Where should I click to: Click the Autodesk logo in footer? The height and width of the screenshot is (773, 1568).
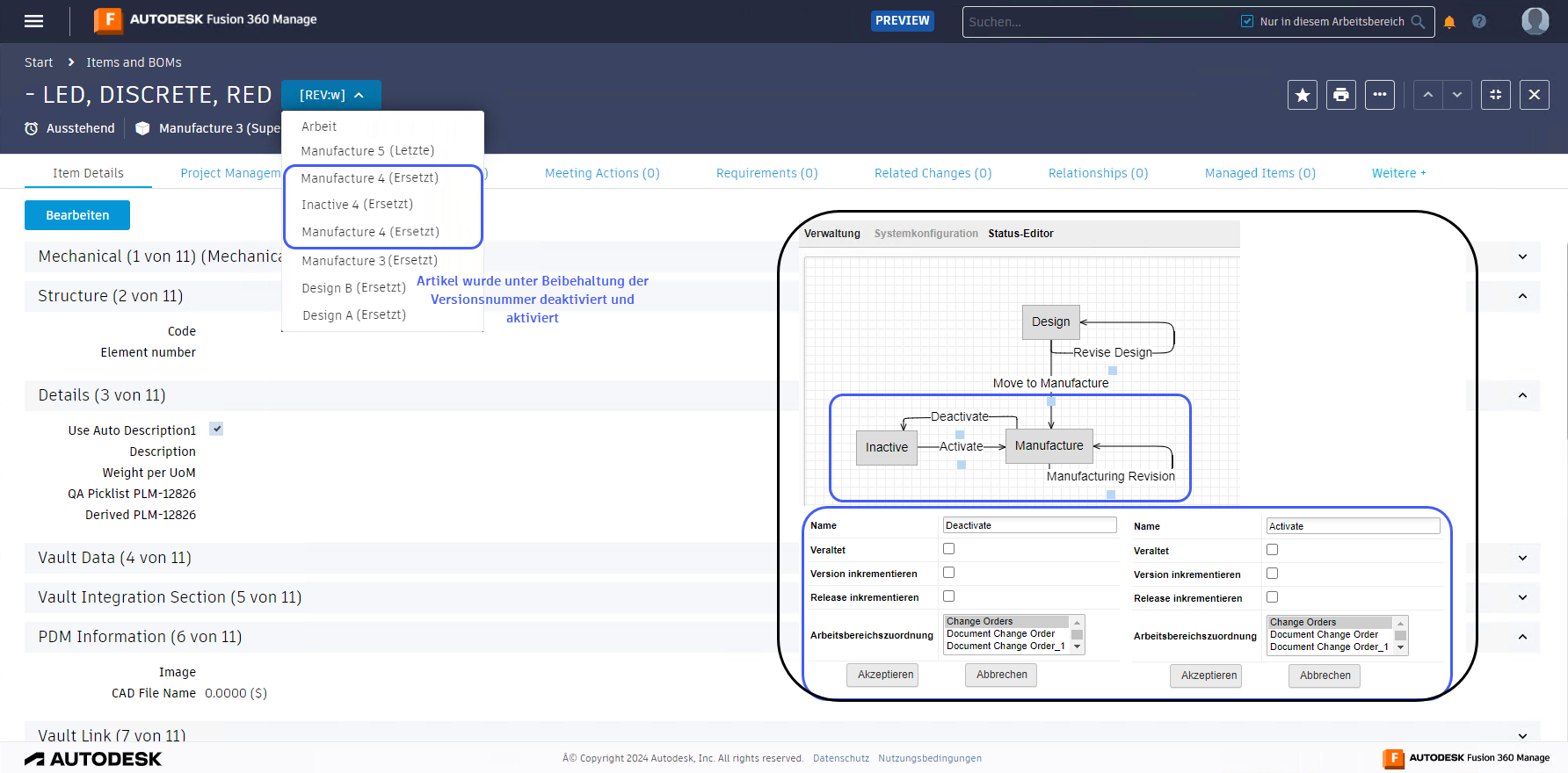click(93, 759)
